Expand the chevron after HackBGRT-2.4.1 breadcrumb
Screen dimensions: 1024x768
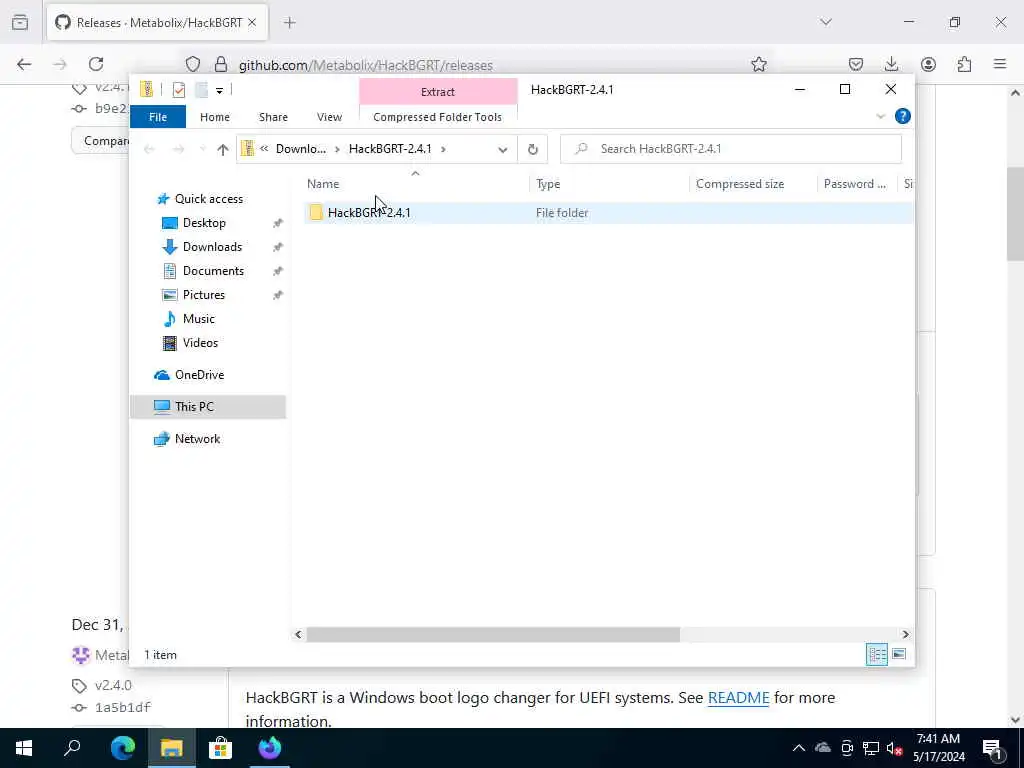pyautogui.click(x=443, y=149)
